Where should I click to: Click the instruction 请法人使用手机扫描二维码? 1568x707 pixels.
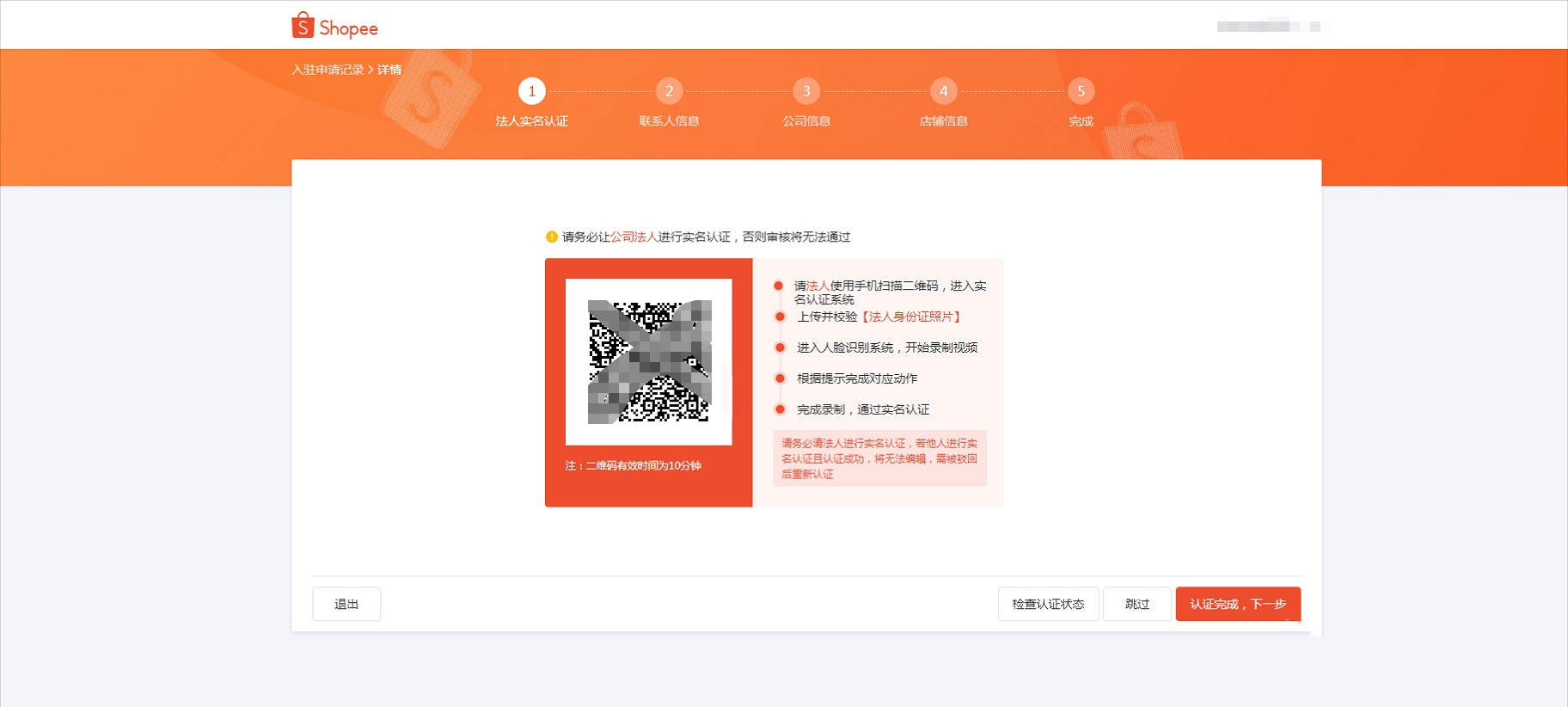click(x=890, y=292)
